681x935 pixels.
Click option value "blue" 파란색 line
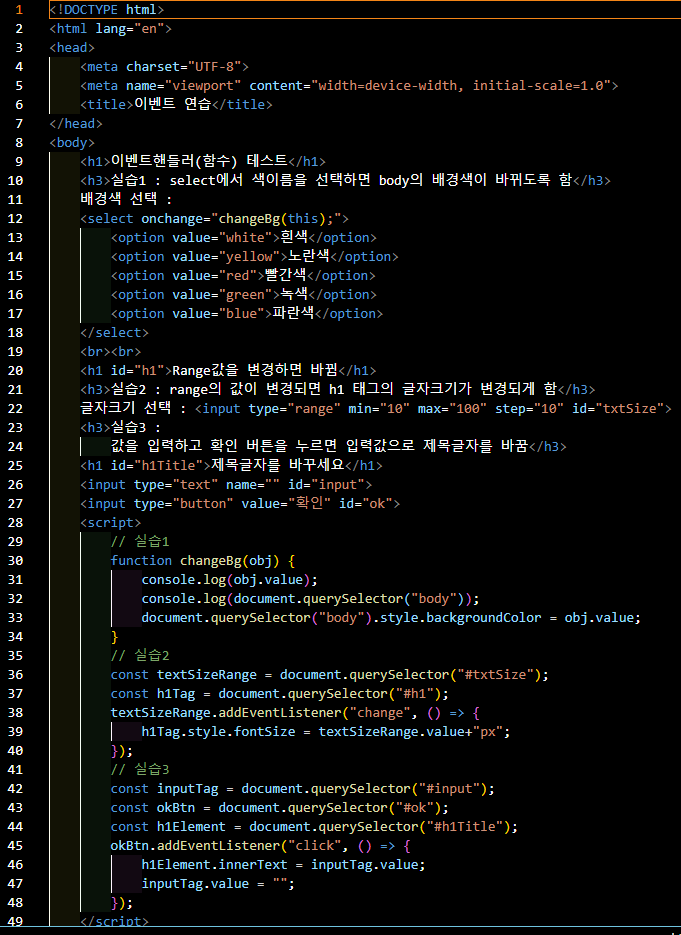click(247, 314)
